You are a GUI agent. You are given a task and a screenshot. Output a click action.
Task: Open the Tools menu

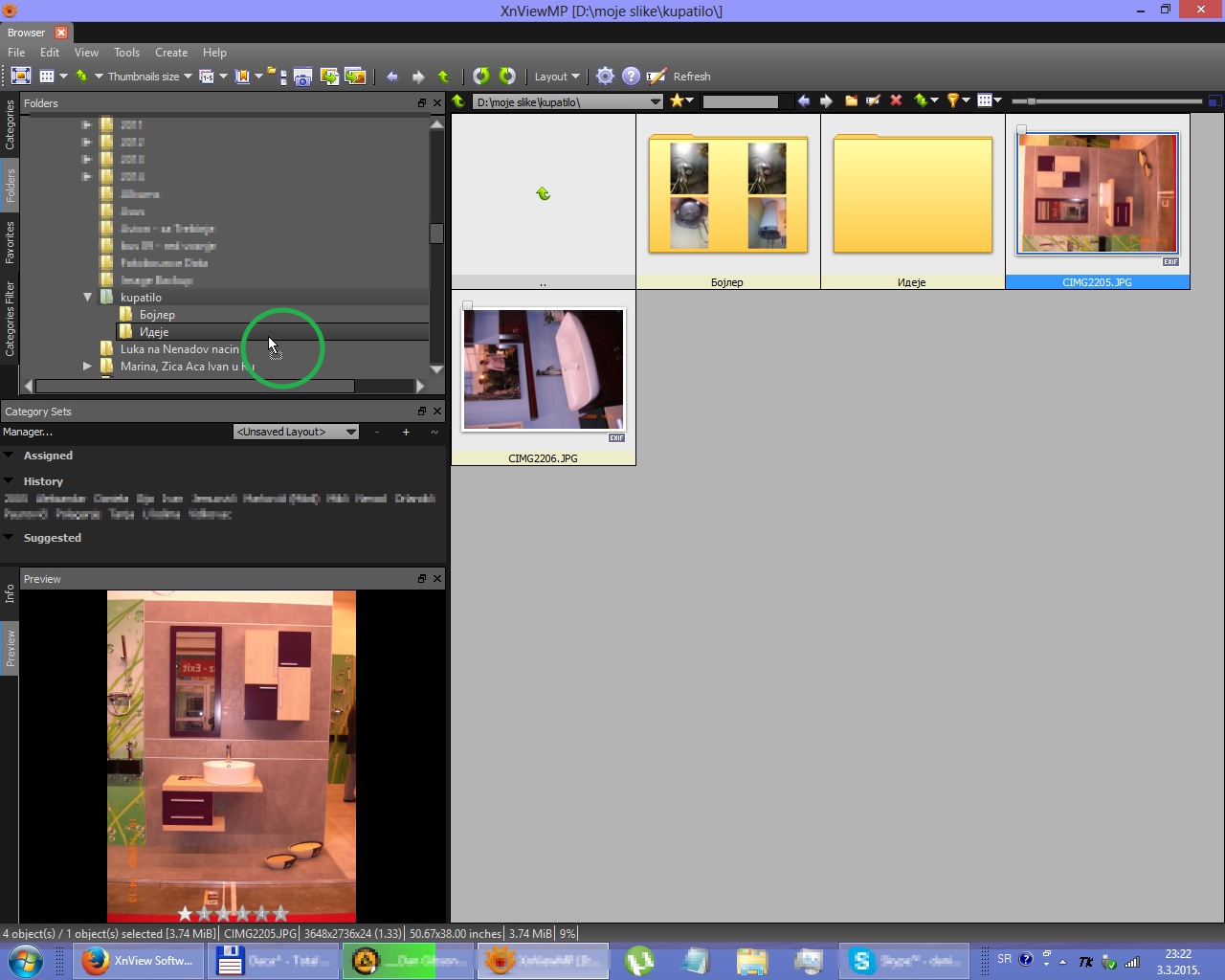(x=126, y=53)
